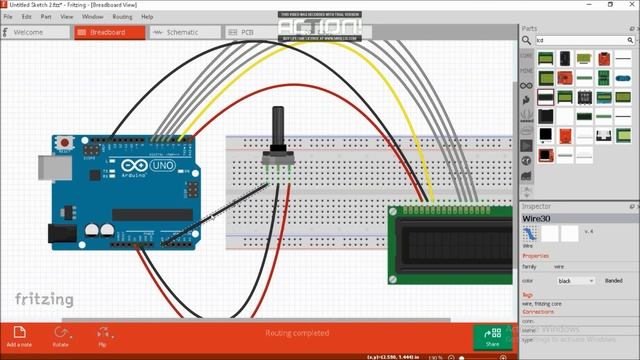This screenshot has width=640, height=360.
Task: Click the green Share button
Action: click(x=492, y=337)
